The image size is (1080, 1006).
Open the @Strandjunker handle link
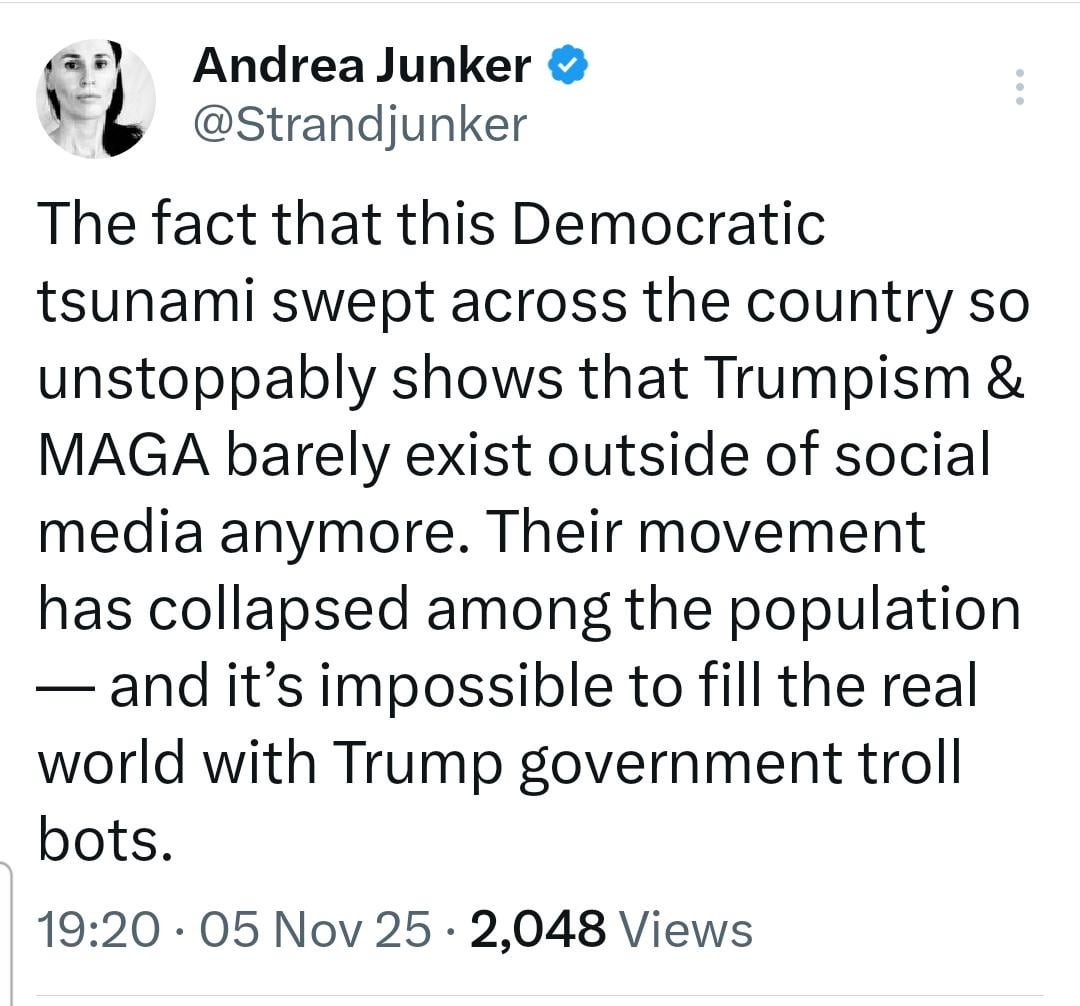358,124
